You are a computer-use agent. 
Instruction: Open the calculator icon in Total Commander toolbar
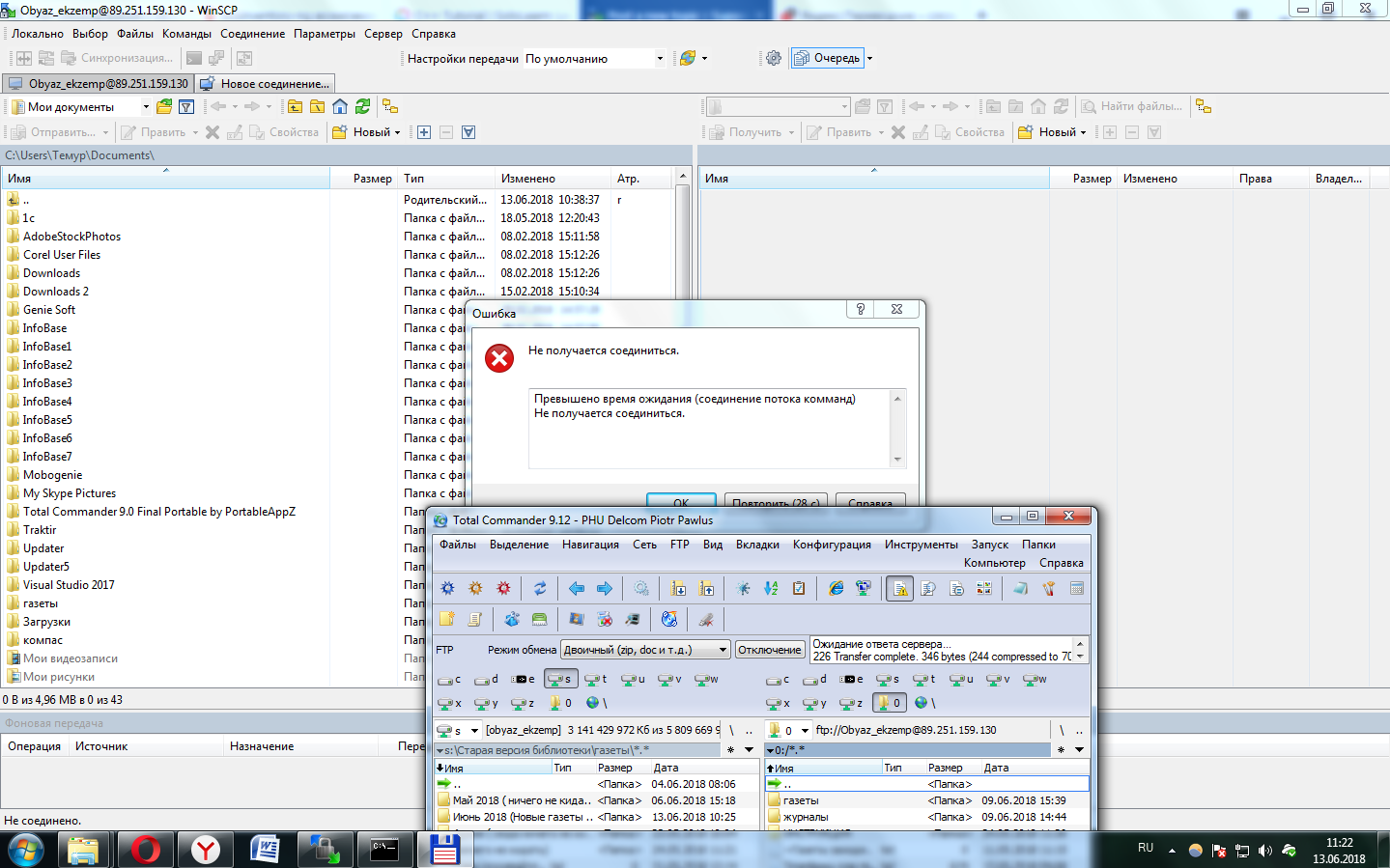(1077, 588)
